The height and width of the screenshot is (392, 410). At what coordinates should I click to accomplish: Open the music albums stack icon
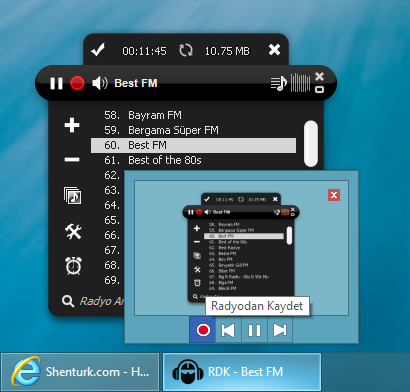(x=72, y=195)
